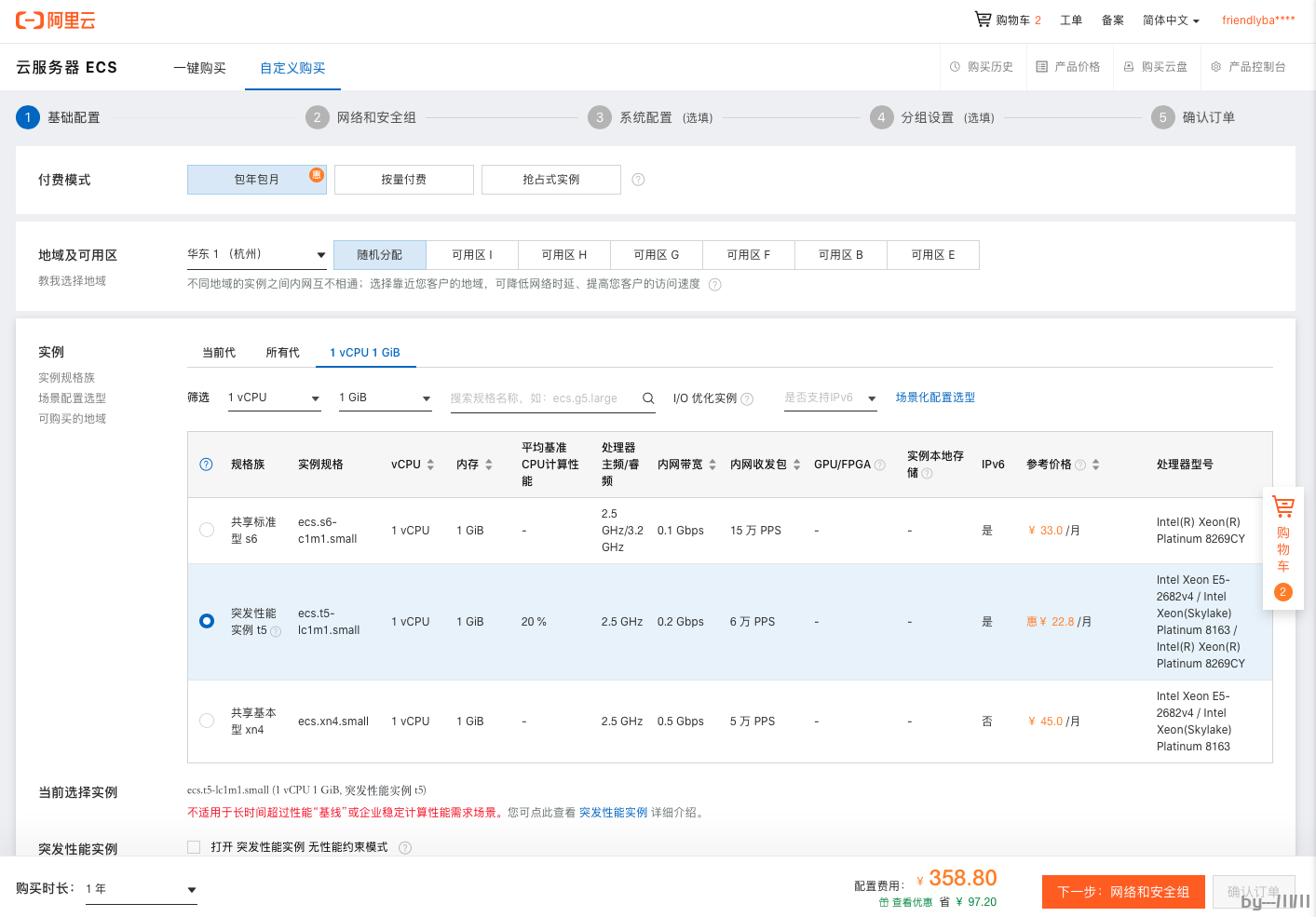
Task: Click help icon next to GPU/FPGA
Action: coord(880,465)
